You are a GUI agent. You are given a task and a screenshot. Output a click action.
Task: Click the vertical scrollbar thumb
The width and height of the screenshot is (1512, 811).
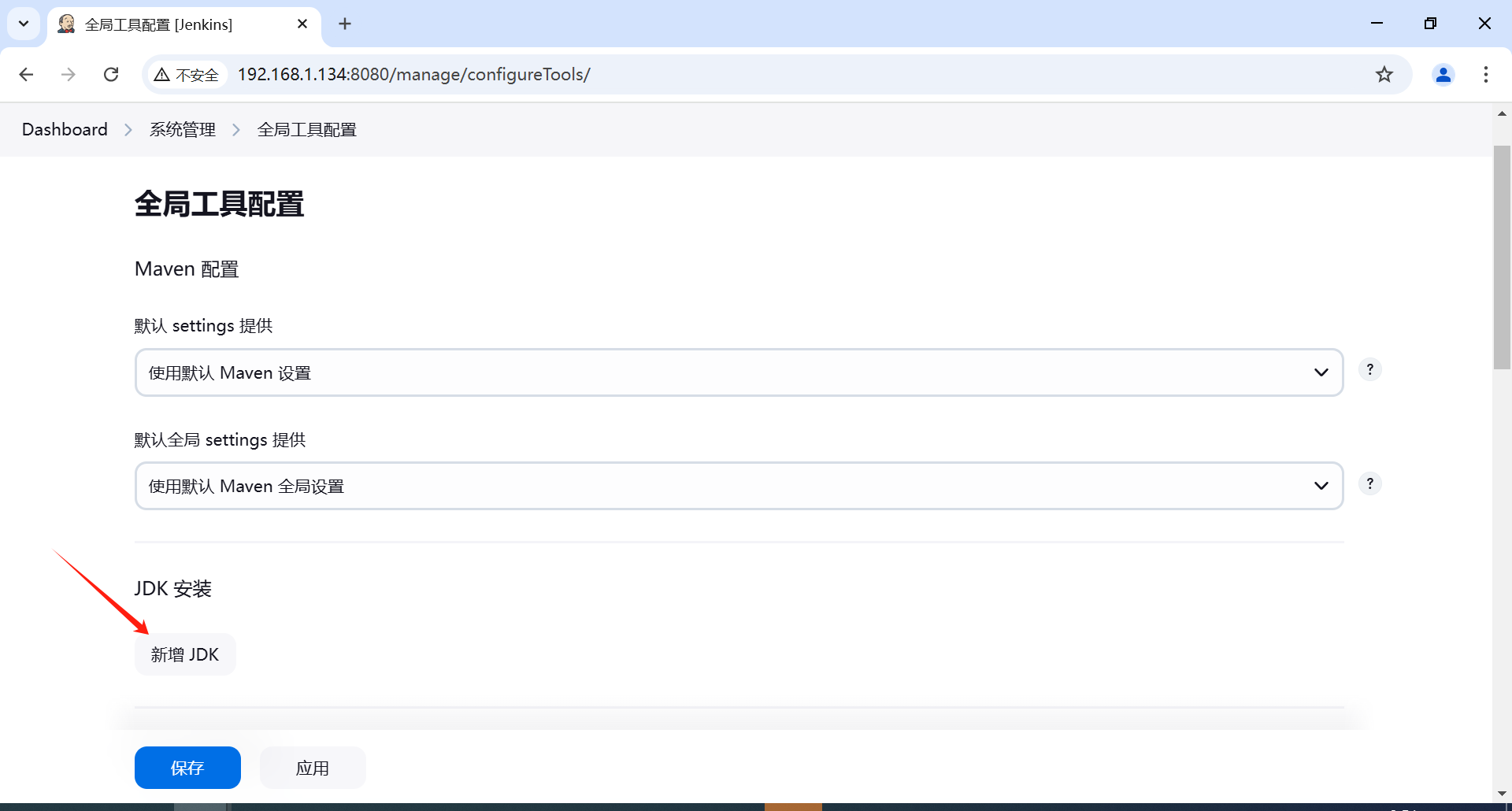tap(1502, 257)
